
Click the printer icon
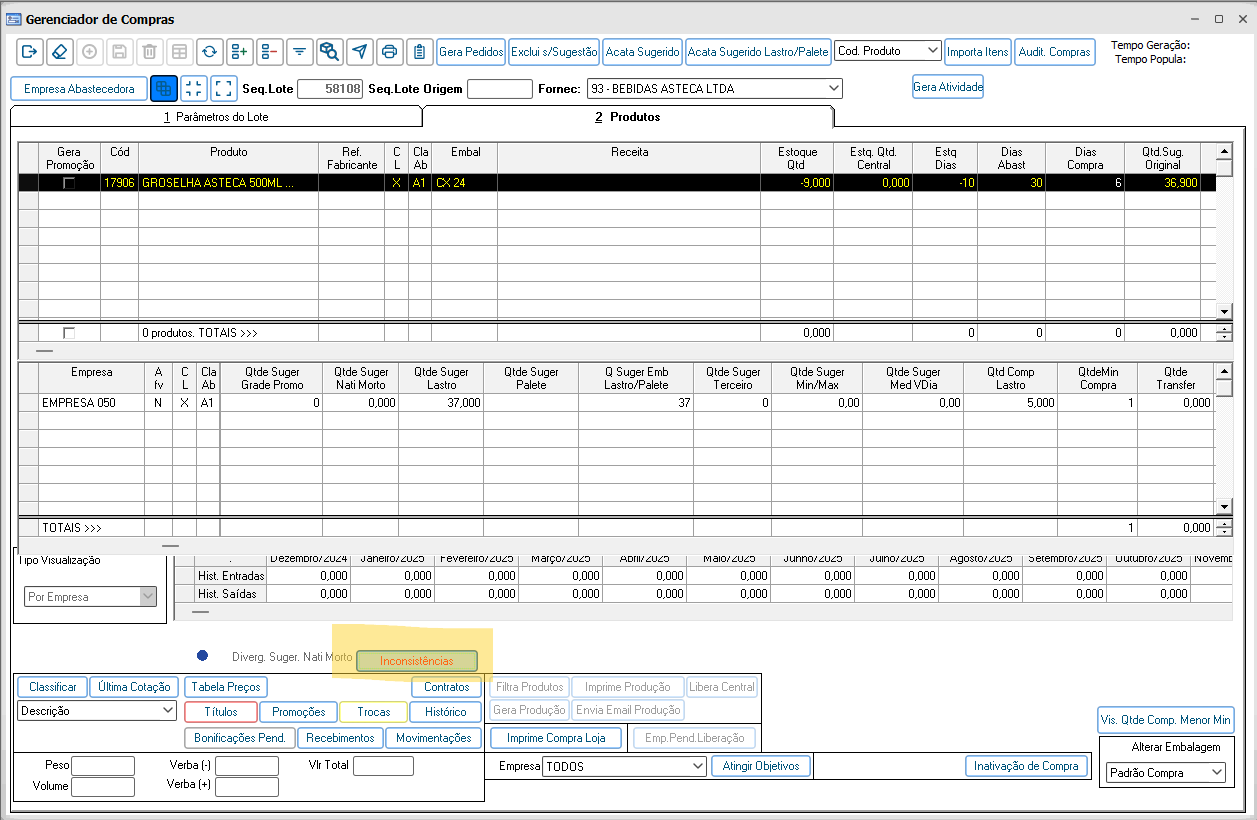tap(390, 52)
